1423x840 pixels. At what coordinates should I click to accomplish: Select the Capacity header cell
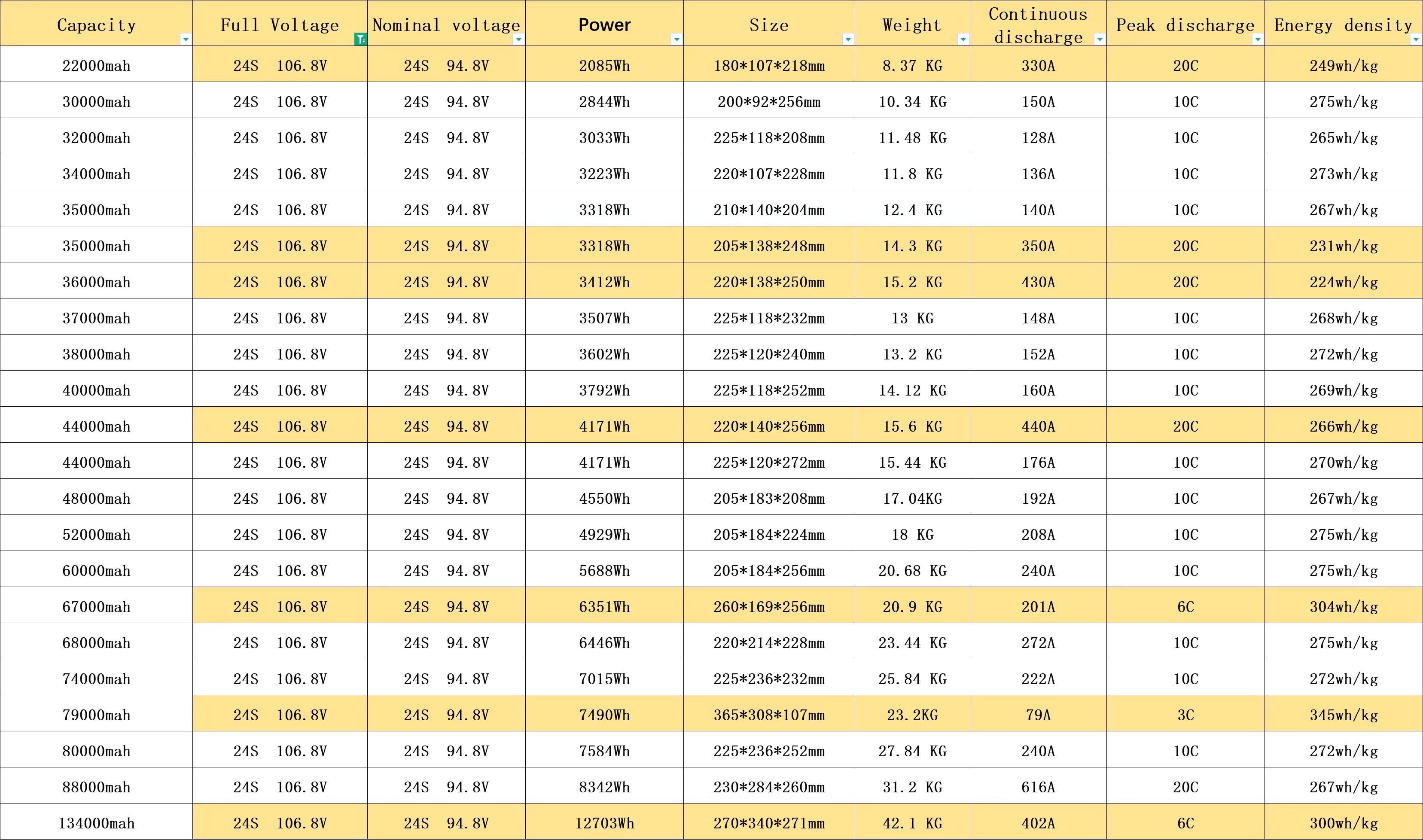pos(96,23)
